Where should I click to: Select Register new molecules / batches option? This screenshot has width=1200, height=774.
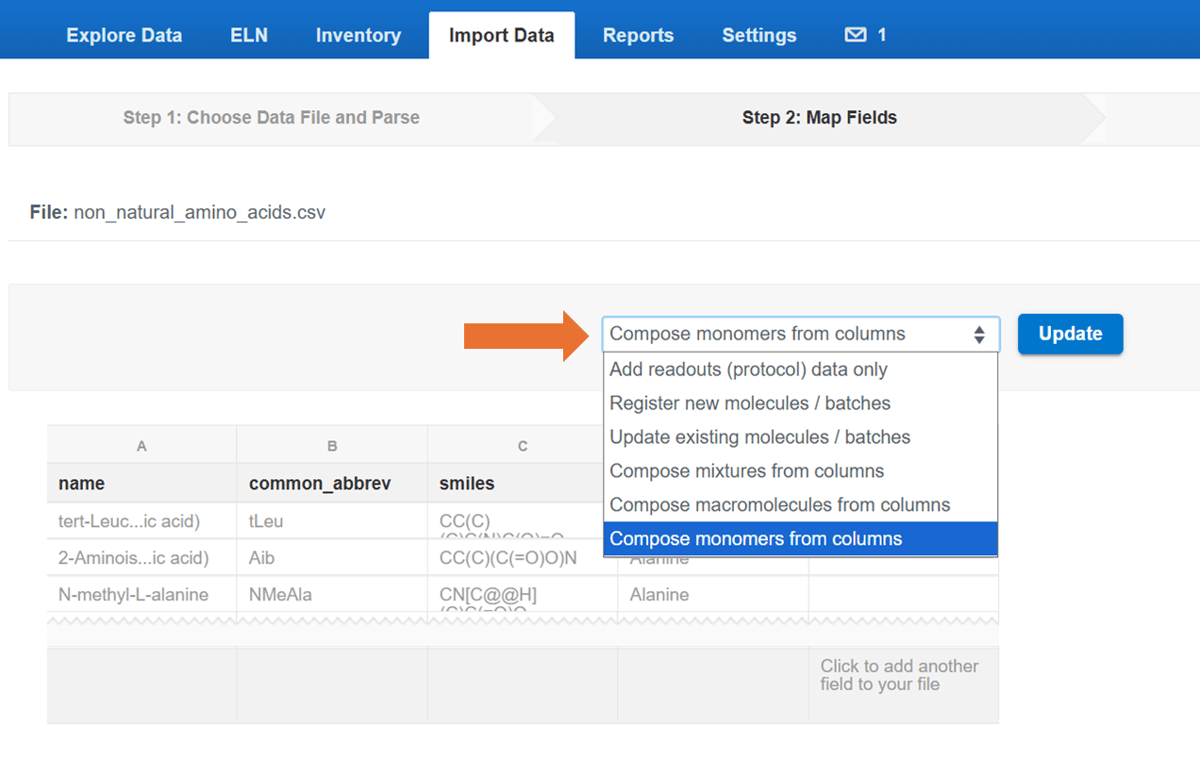750,404
